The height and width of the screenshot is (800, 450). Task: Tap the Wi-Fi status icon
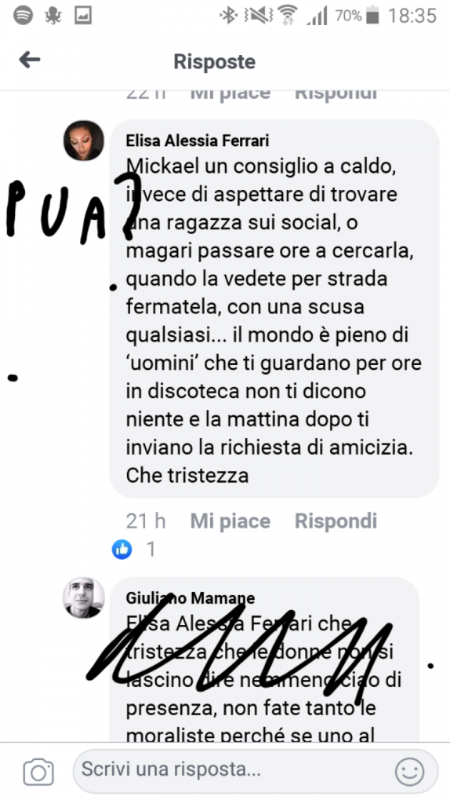288,15
